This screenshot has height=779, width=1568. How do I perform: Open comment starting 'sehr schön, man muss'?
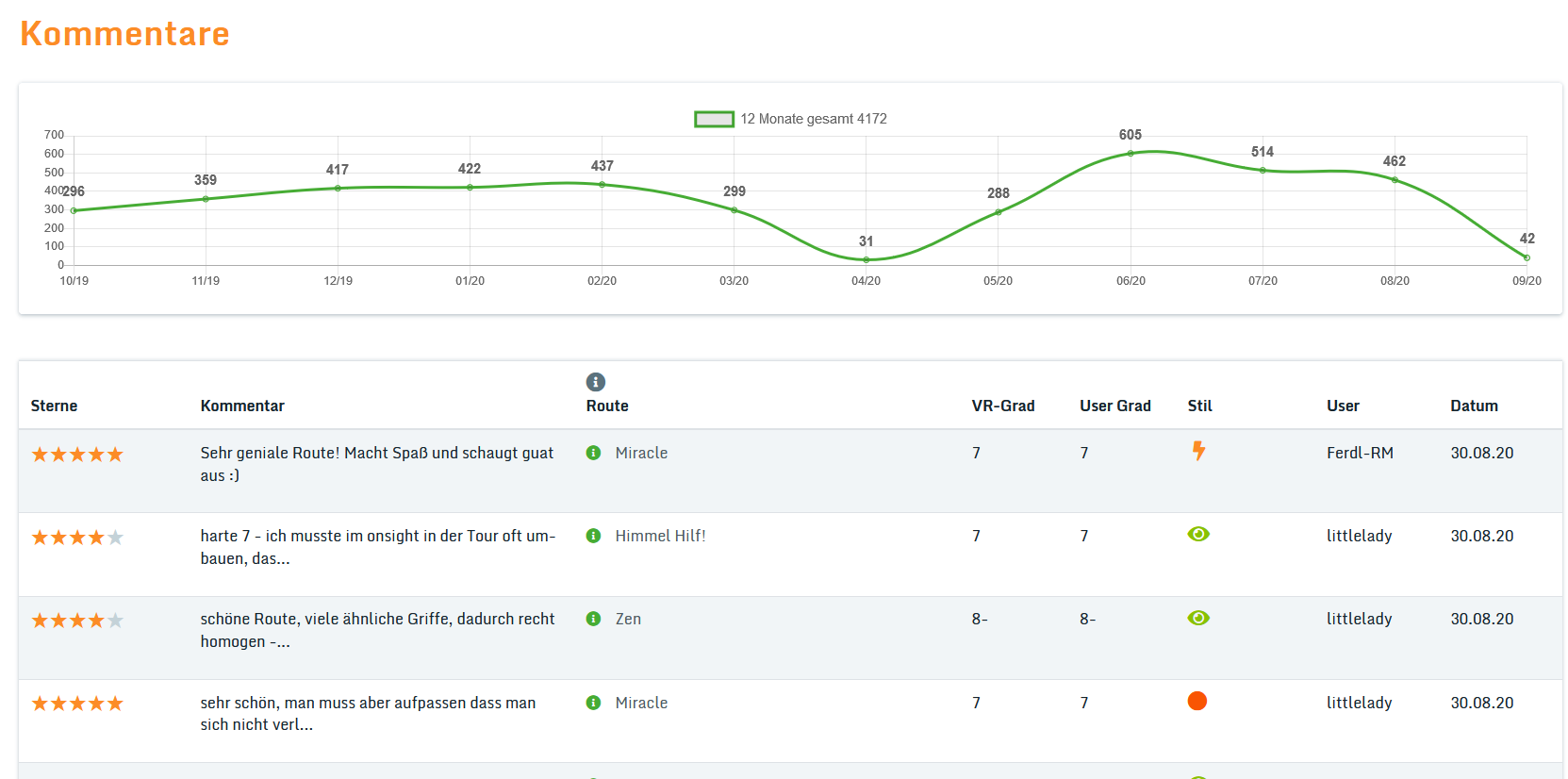[x=368, y=714]
